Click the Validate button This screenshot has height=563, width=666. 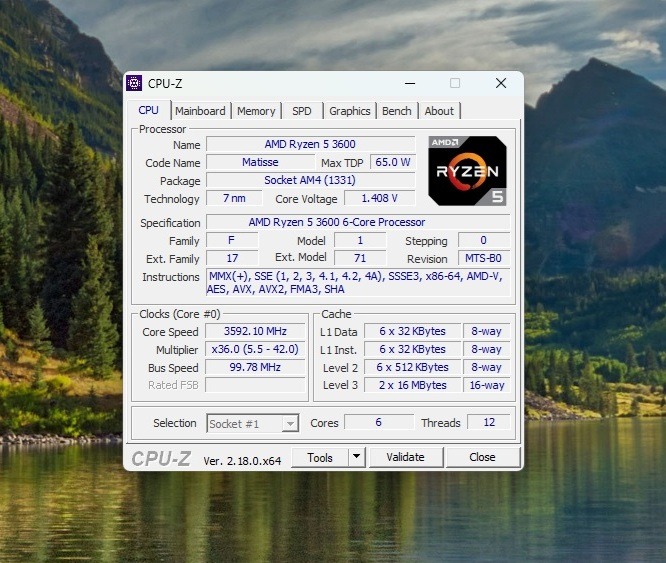(406, 457)
